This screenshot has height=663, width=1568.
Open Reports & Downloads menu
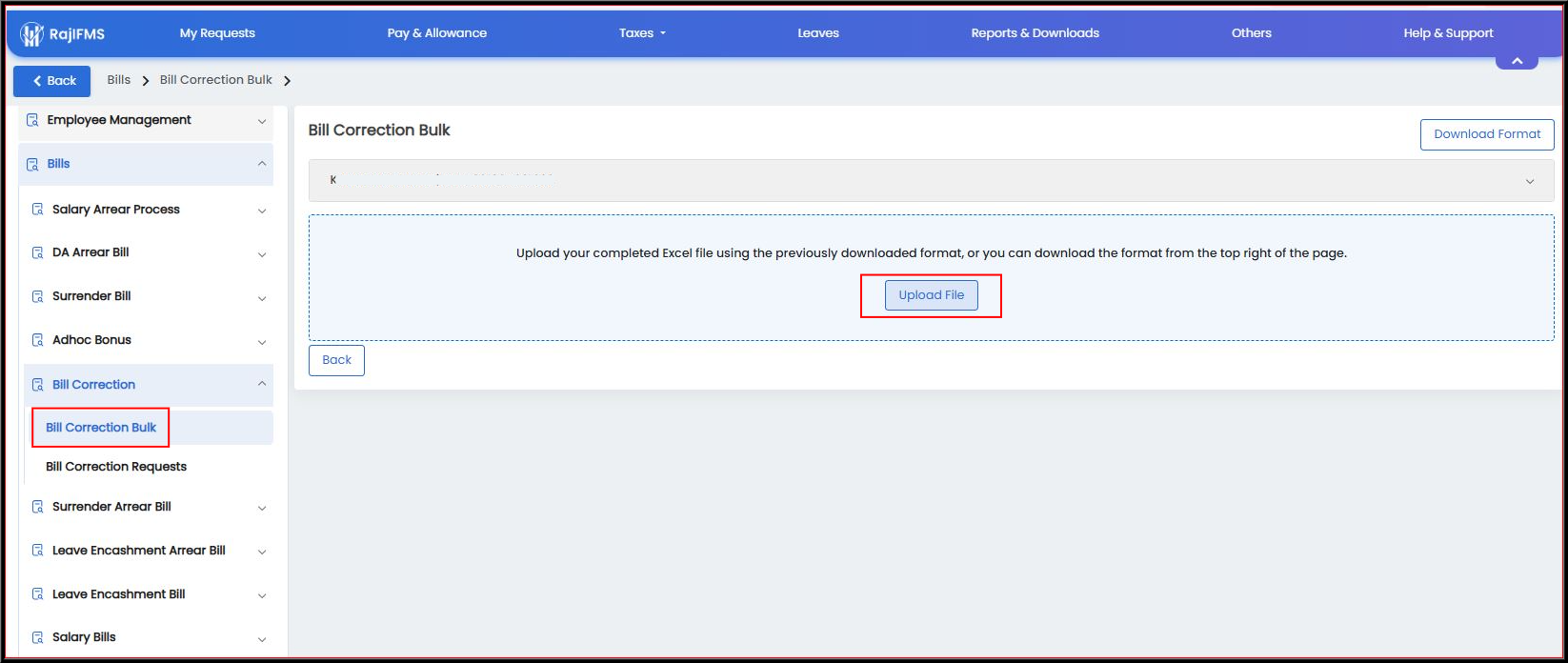(1035, 33)
